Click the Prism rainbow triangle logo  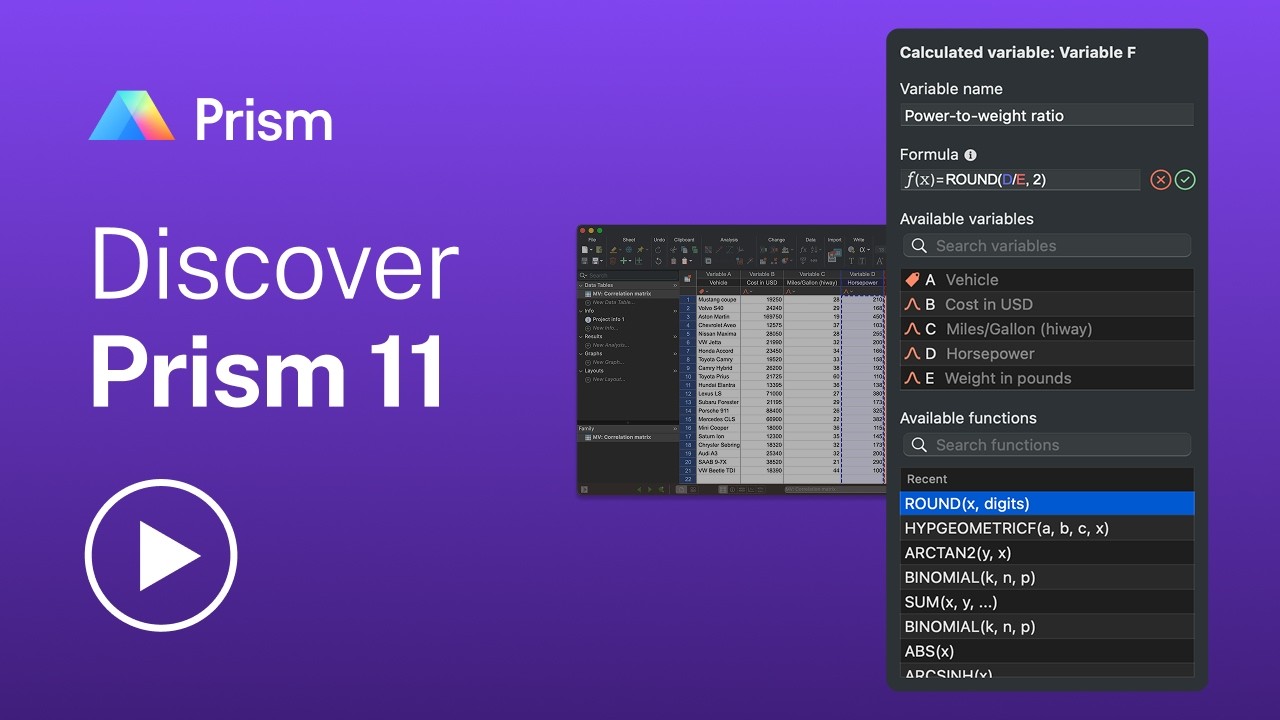click(x=131, y=116)
